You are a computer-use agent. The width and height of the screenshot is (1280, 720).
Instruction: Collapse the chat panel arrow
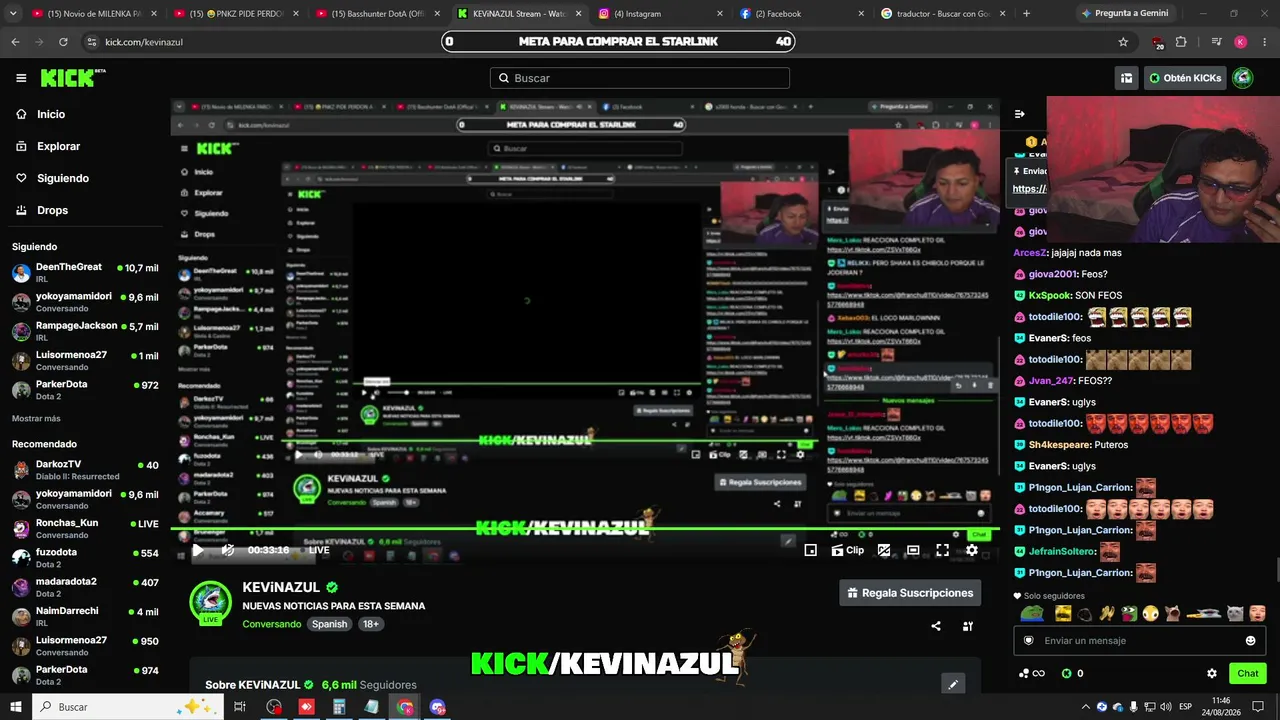click(1019, 114)
